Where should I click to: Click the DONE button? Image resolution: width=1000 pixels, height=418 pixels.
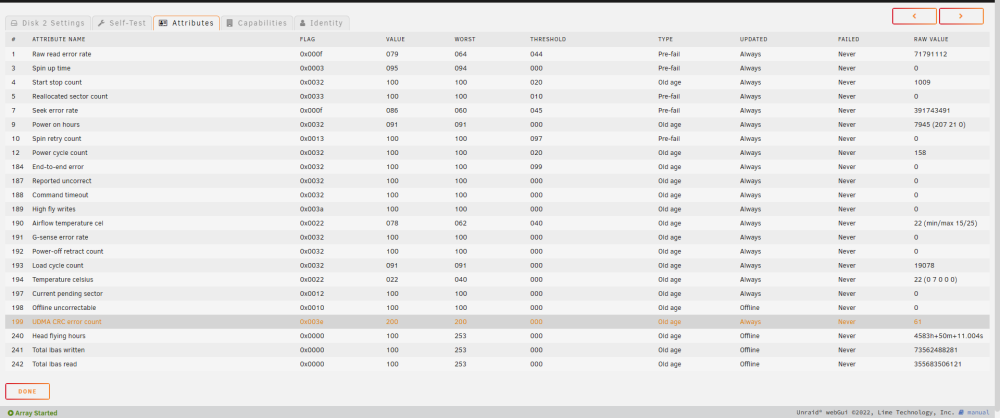[27, 391]
